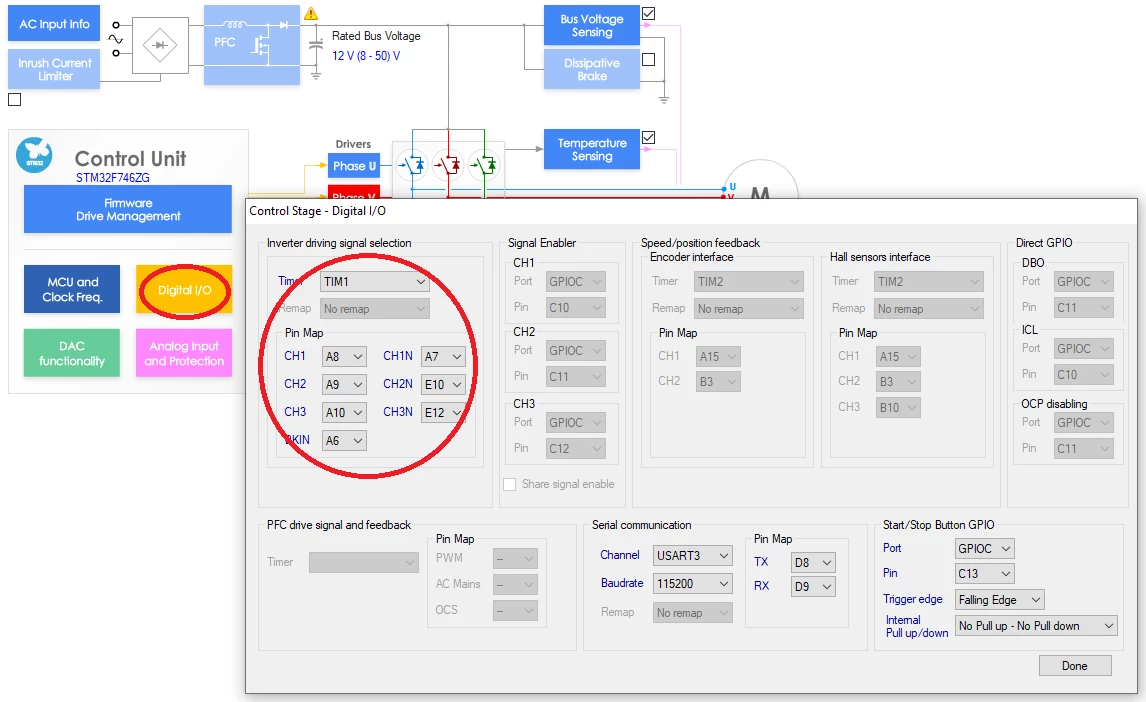This screenshot has width=1146, height=702.
Task: Open the TIM1 timer dropdown
Action: [374, 281]
